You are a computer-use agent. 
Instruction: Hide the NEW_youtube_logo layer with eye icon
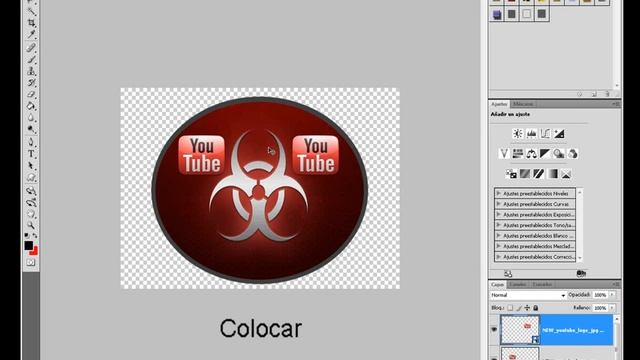[x=494, y=329]
